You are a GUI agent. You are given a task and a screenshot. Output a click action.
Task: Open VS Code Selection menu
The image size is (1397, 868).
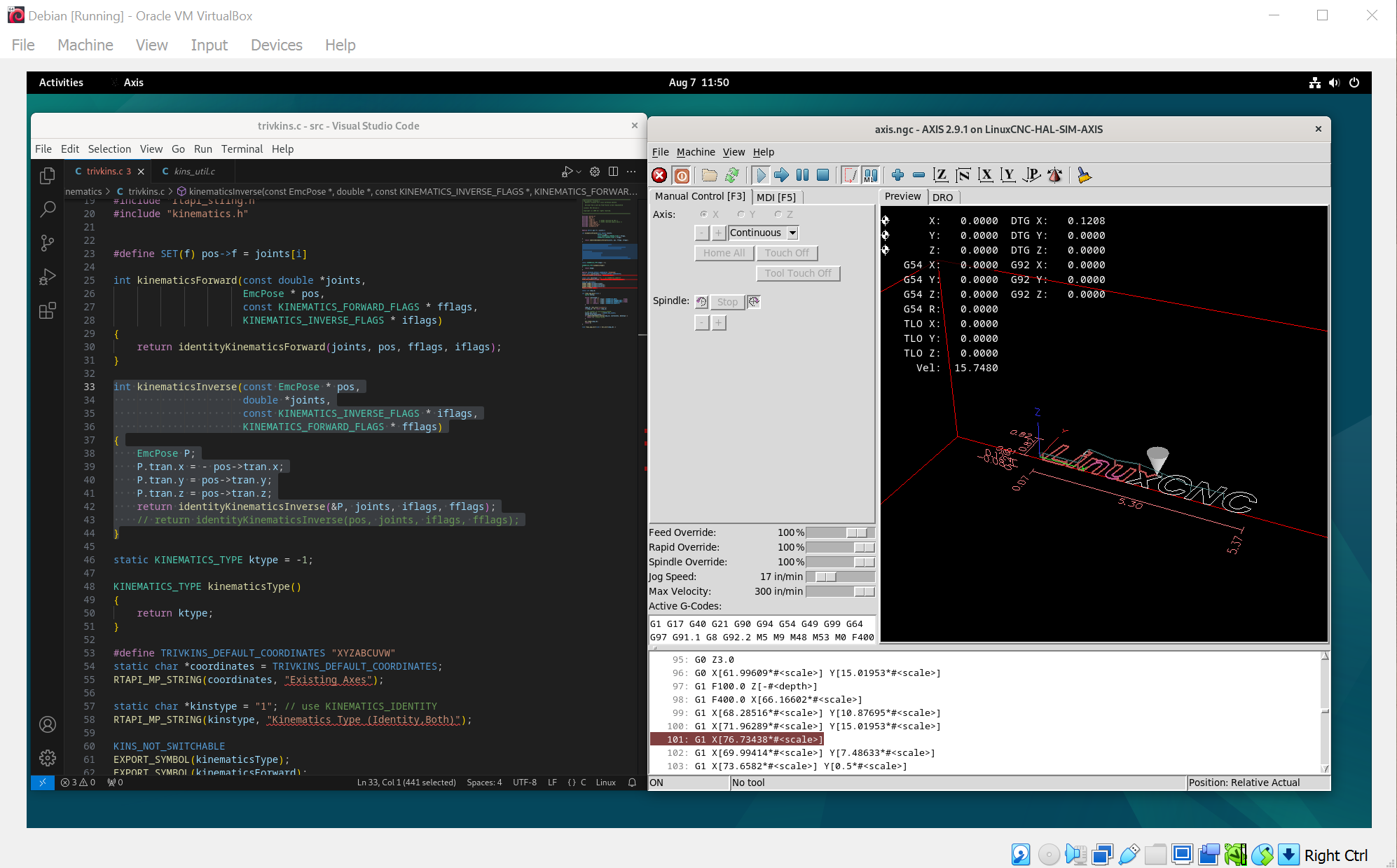[109, 149]
